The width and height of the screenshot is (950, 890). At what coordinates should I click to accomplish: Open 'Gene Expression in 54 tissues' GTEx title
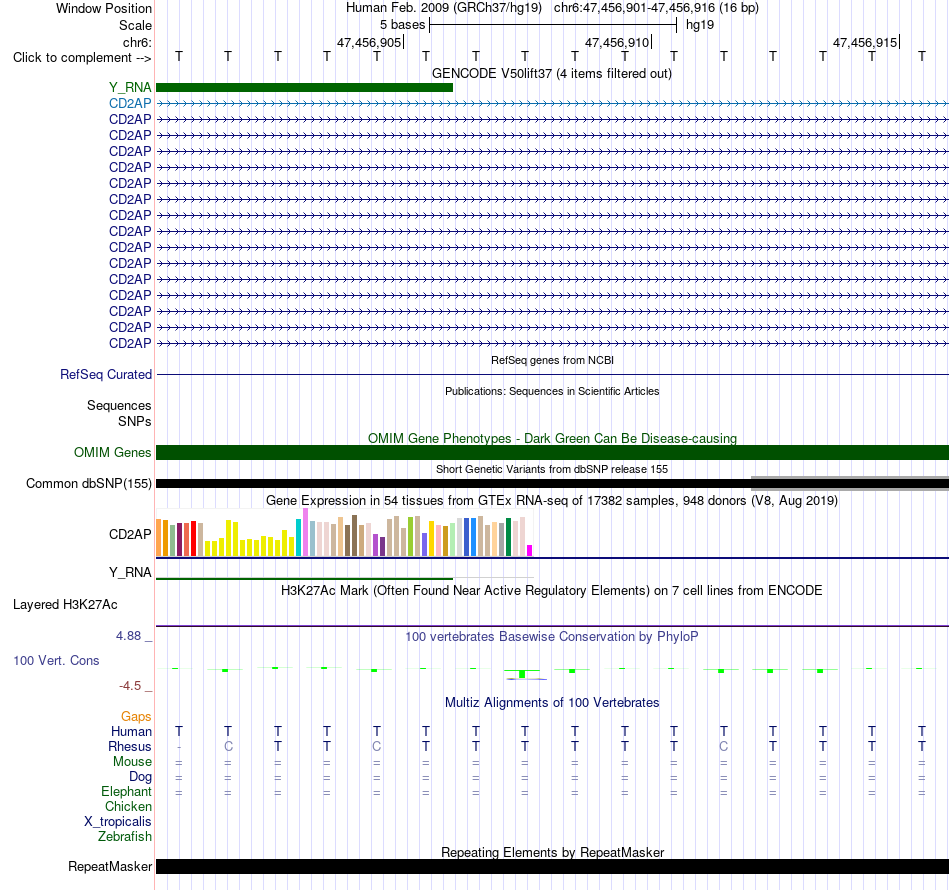[x=552, y=500]
